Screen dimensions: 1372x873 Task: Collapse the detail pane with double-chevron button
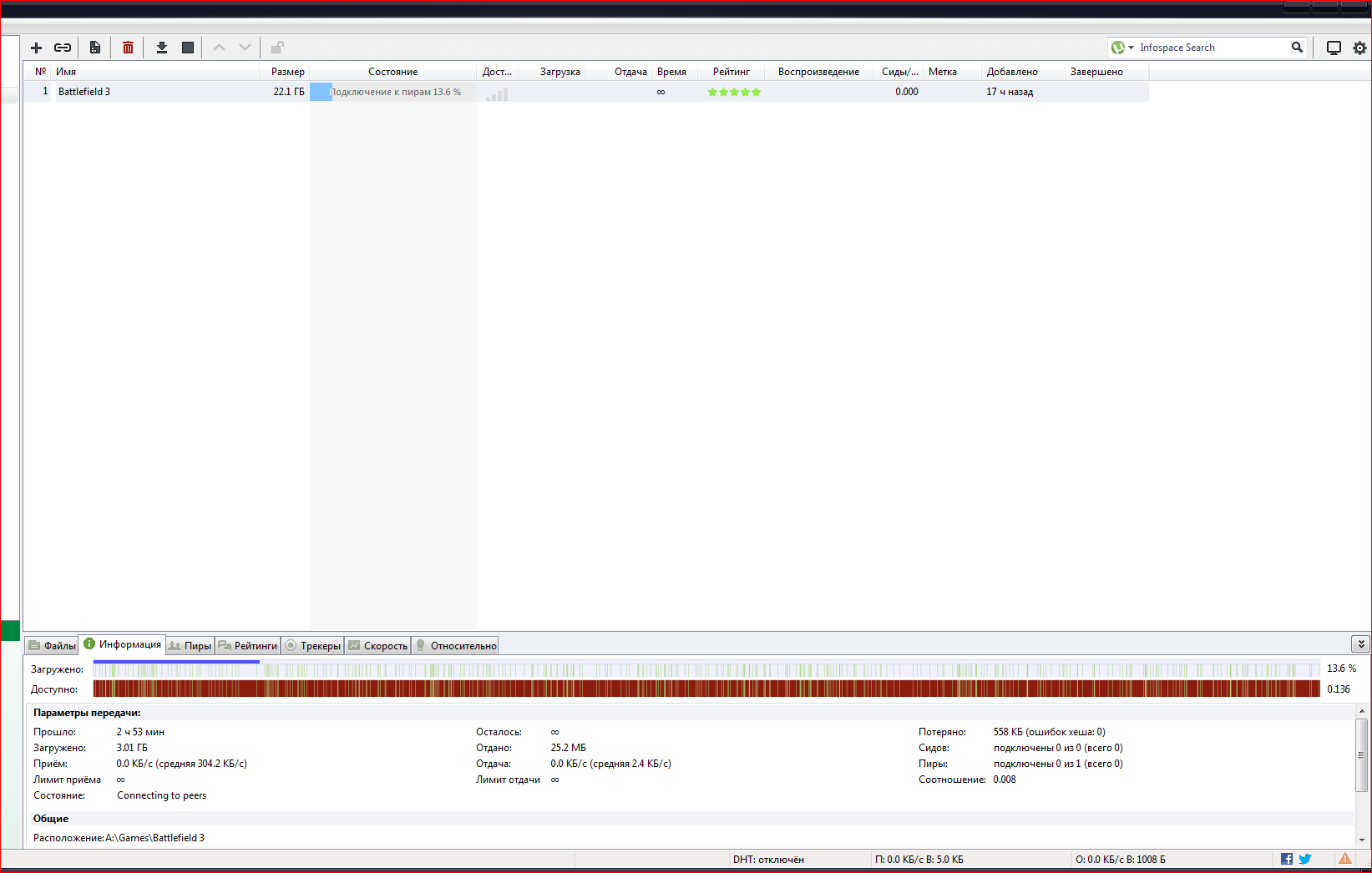[1360, 643]
